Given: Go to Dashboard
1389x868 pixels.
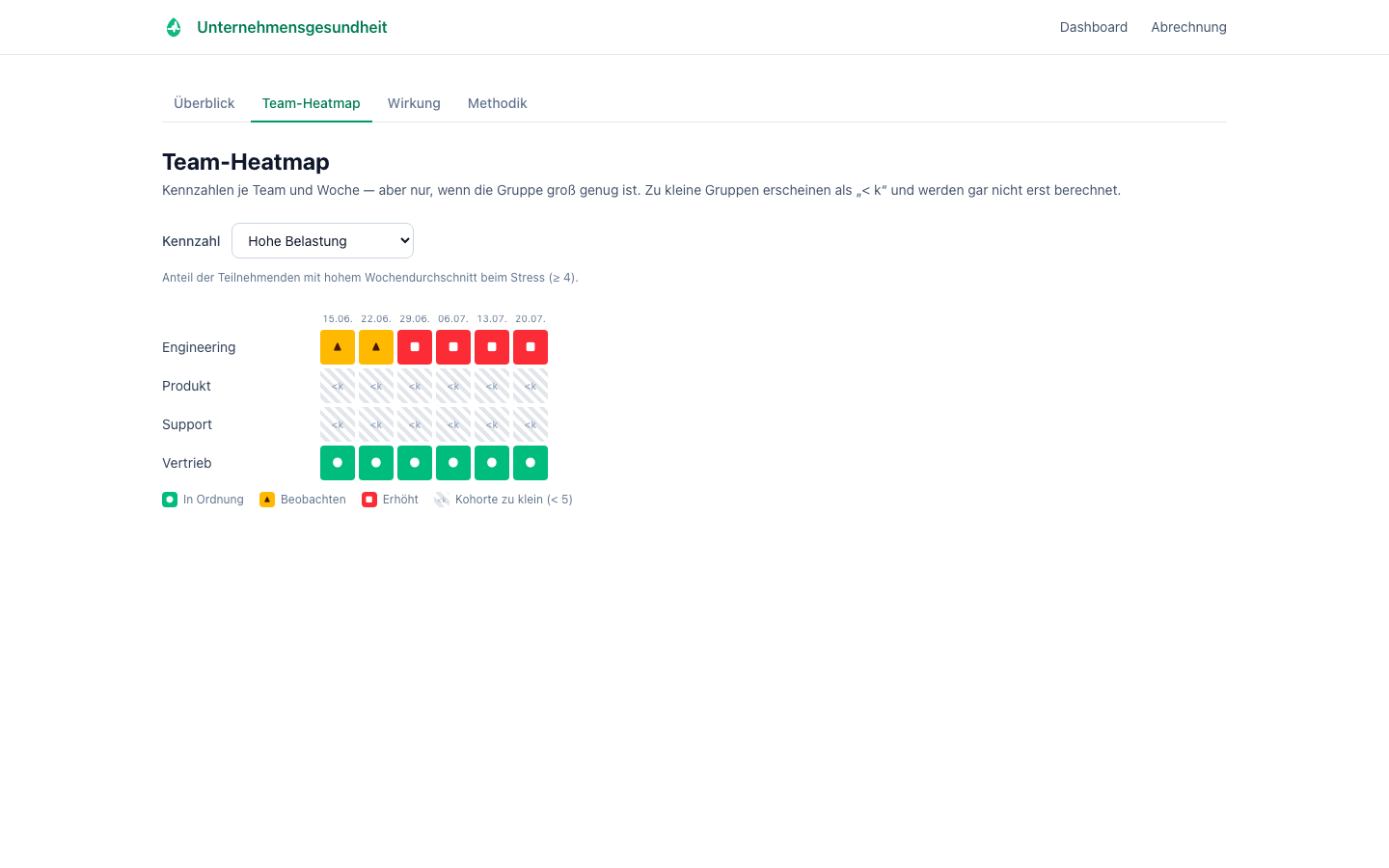Looking at the screenshot, I should (1093, 27).
